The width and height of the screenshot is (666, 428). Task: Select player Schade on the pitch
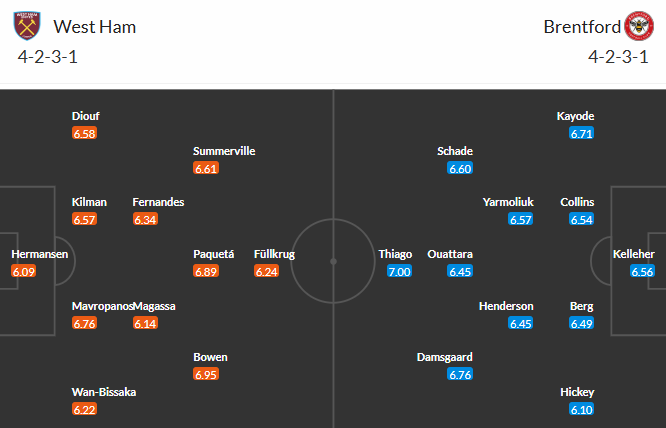coord(455,151)
